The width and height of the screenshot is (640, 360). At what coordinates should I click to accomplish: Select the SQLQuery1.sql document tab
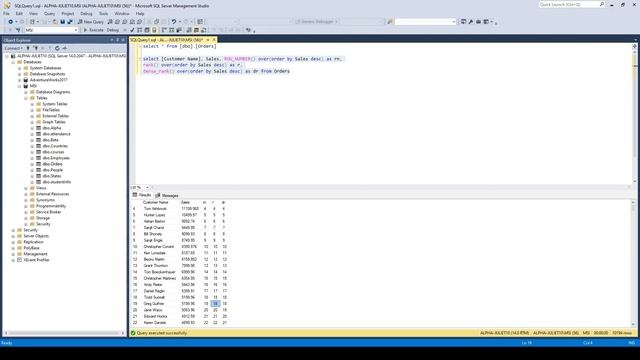[x=167, y=40]
